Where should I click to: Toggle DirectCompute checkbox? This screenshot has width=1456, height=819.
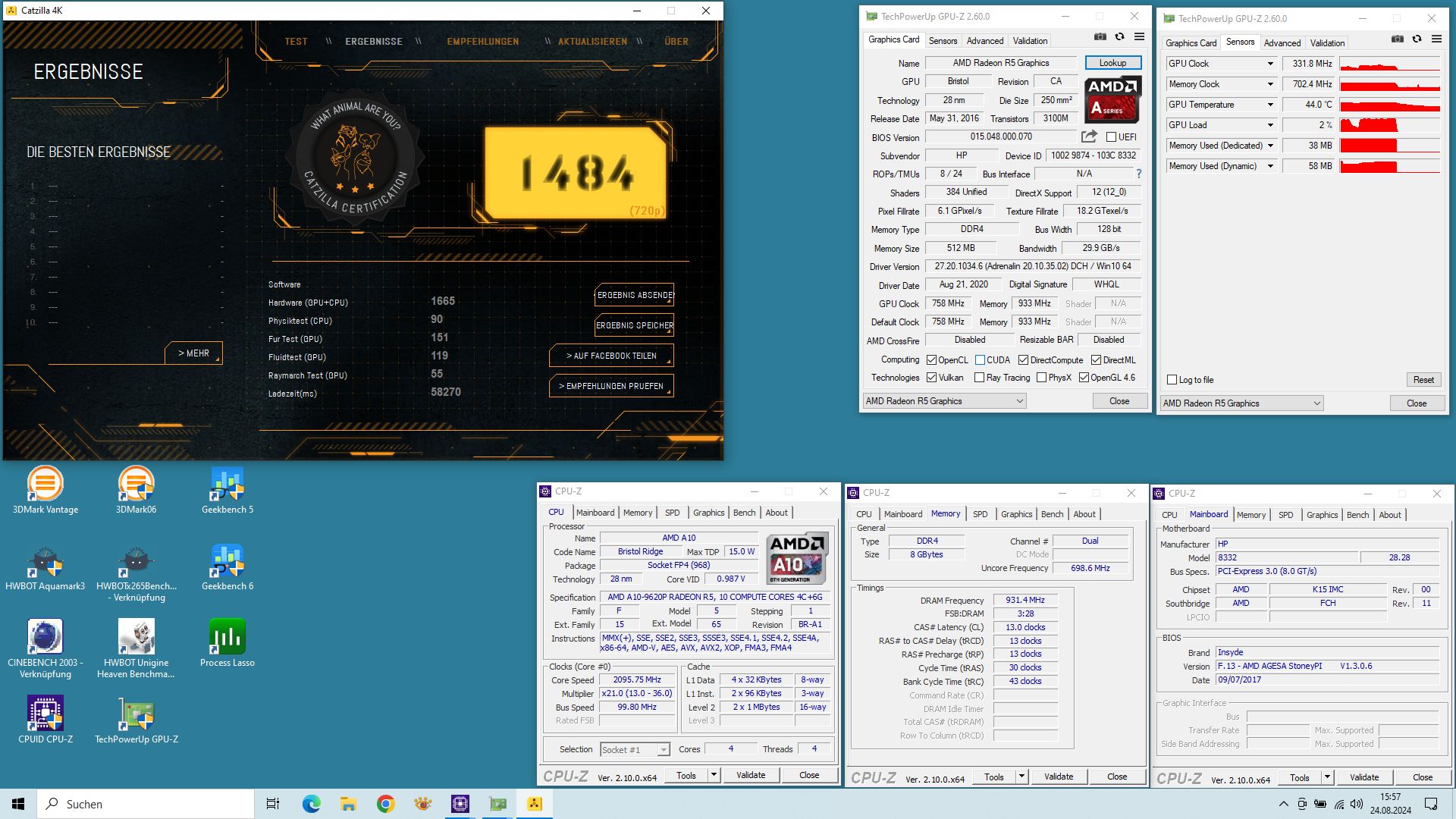point(1023,360)
